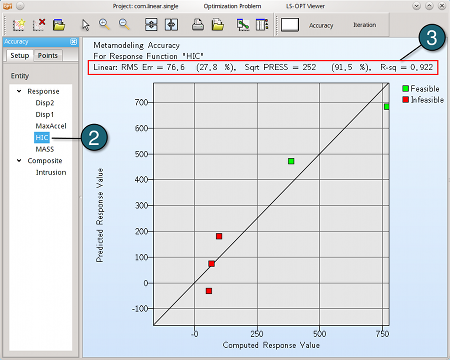Image resolution: width=450 pixels, height=360 pixels.
Task: Select the HIC response entry
Action: click(42, 137)
